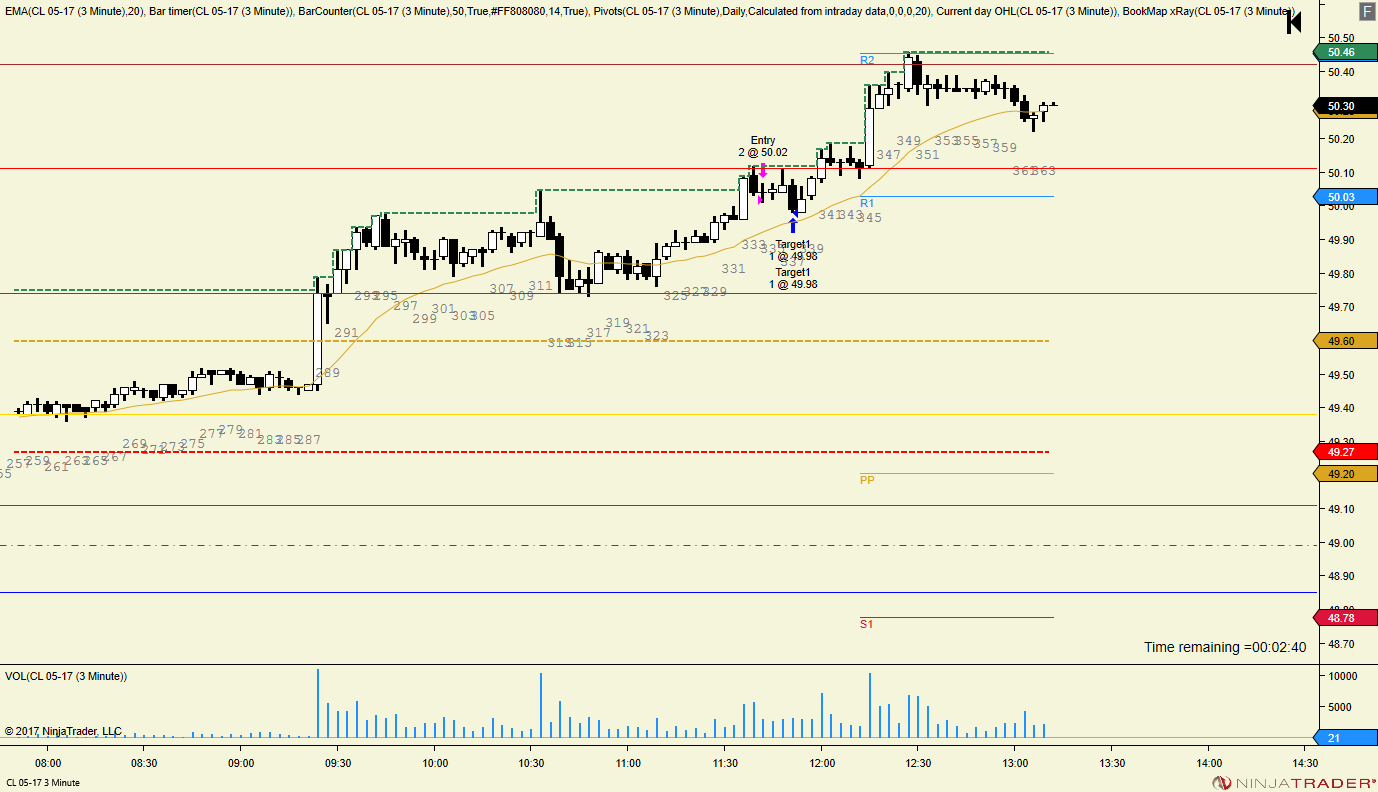Click the blue 21 volume marker
This screenshot has height=792, width=1378.
(1347, 738)
